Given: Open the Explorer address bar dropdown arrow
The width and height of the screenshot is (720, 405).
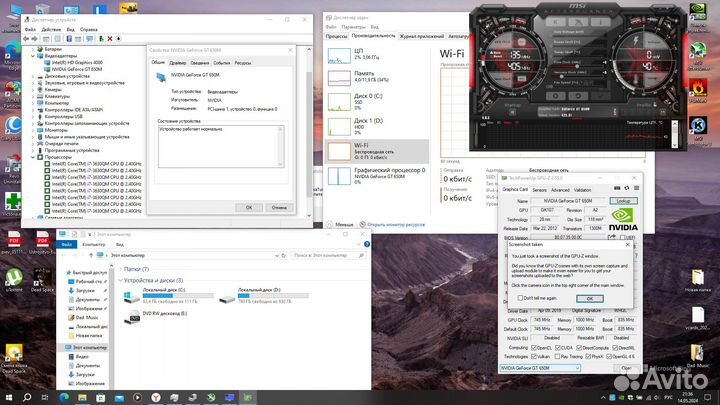Looking at the screenshot, I should click(277, 255).
